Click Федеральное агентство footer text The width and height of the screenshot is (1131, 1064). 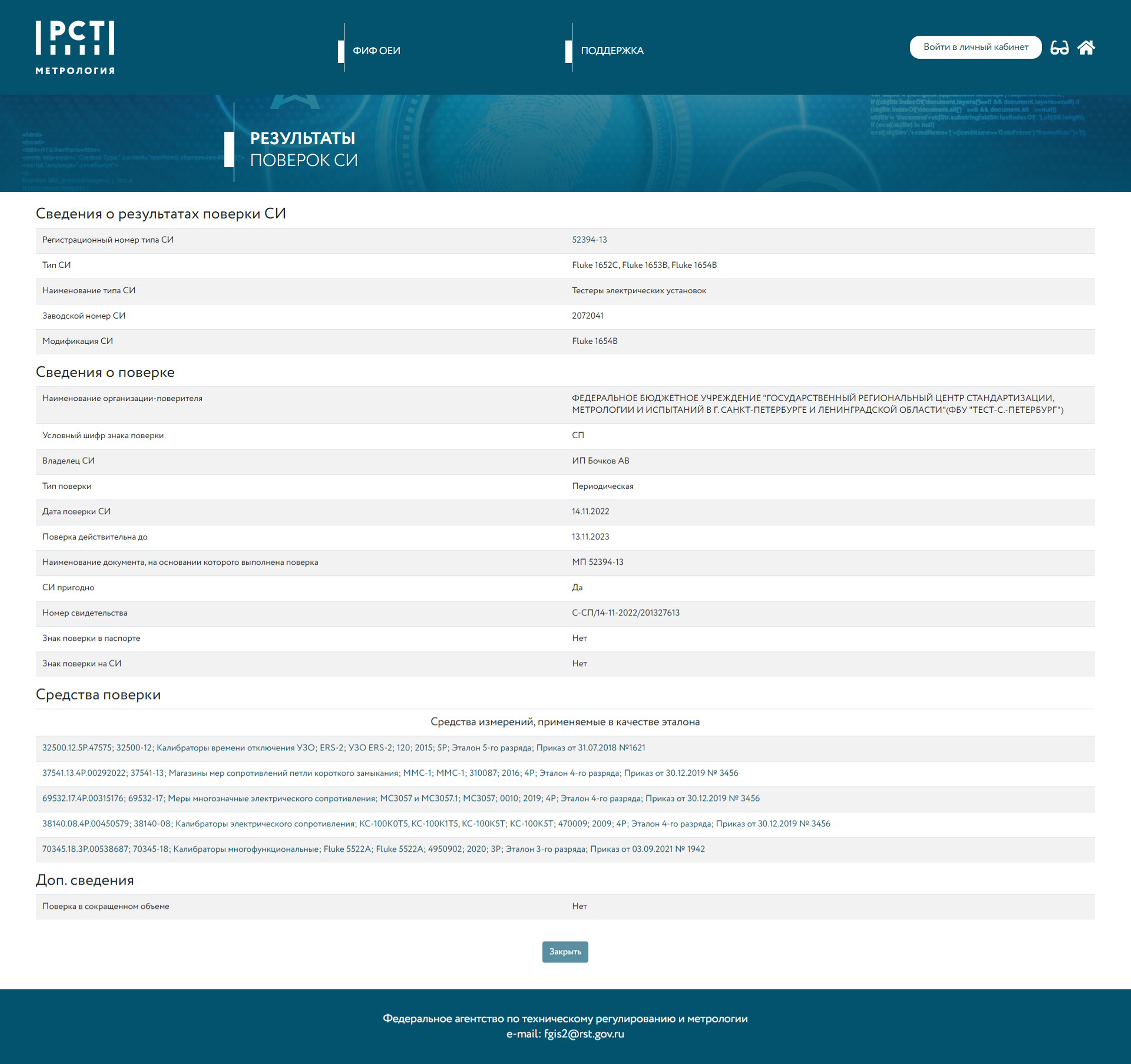[565, 1018]
